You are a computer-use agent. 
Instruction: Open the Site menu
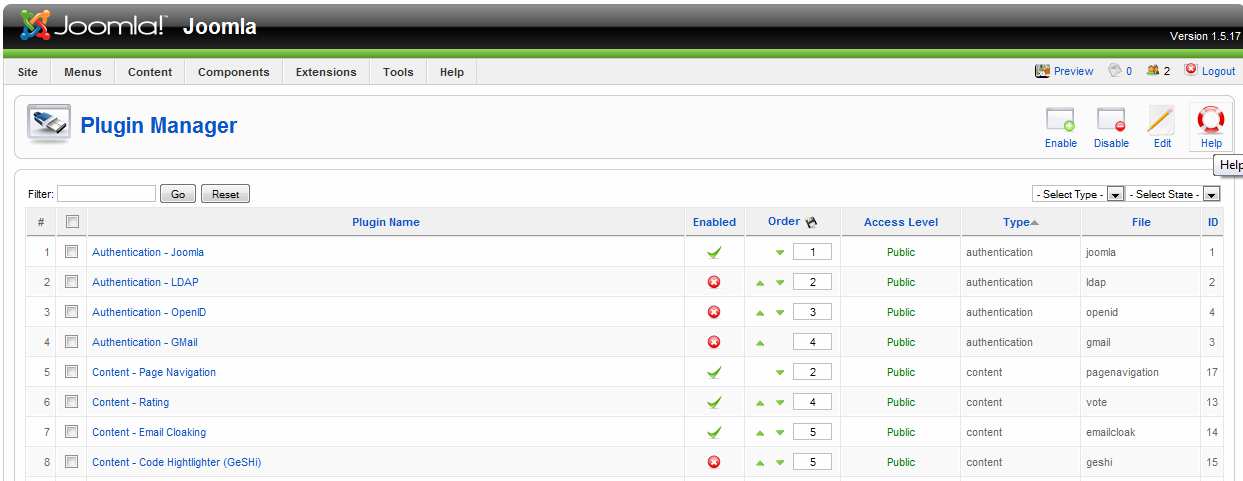coord(28,72)
